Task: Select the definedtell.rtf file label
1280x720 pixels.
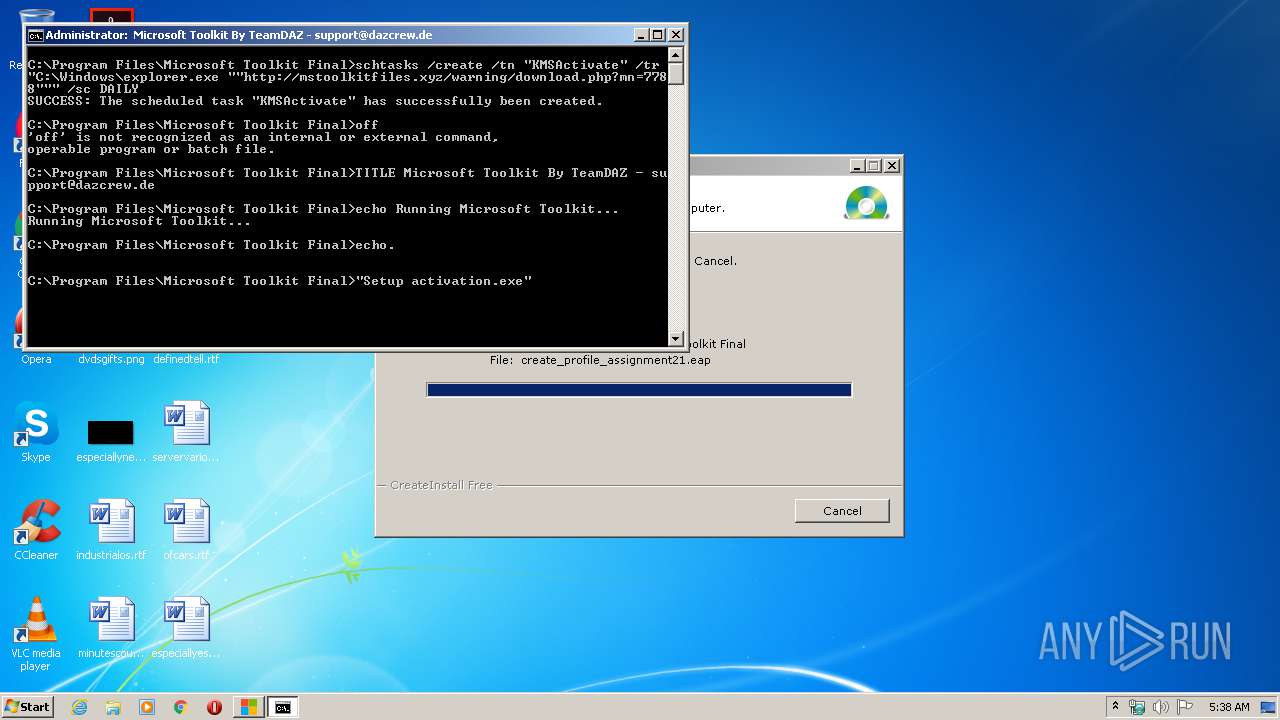Action: 186,359
